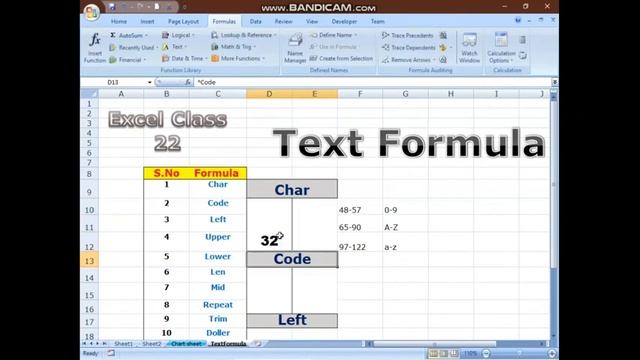Open the Watch Window
Viewport: 640px width, 360px height.
(469, 48)
